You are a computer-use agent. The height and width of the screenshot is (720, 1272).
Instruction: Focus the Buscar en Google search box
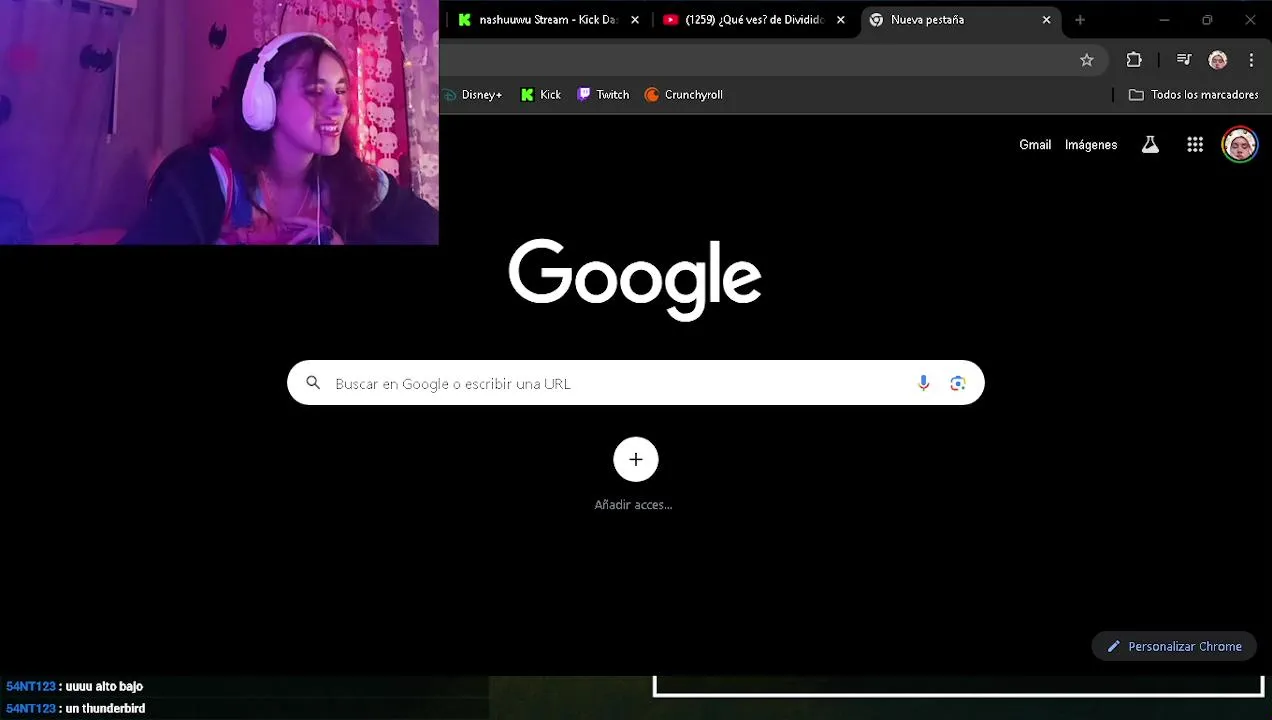point(636,383)
